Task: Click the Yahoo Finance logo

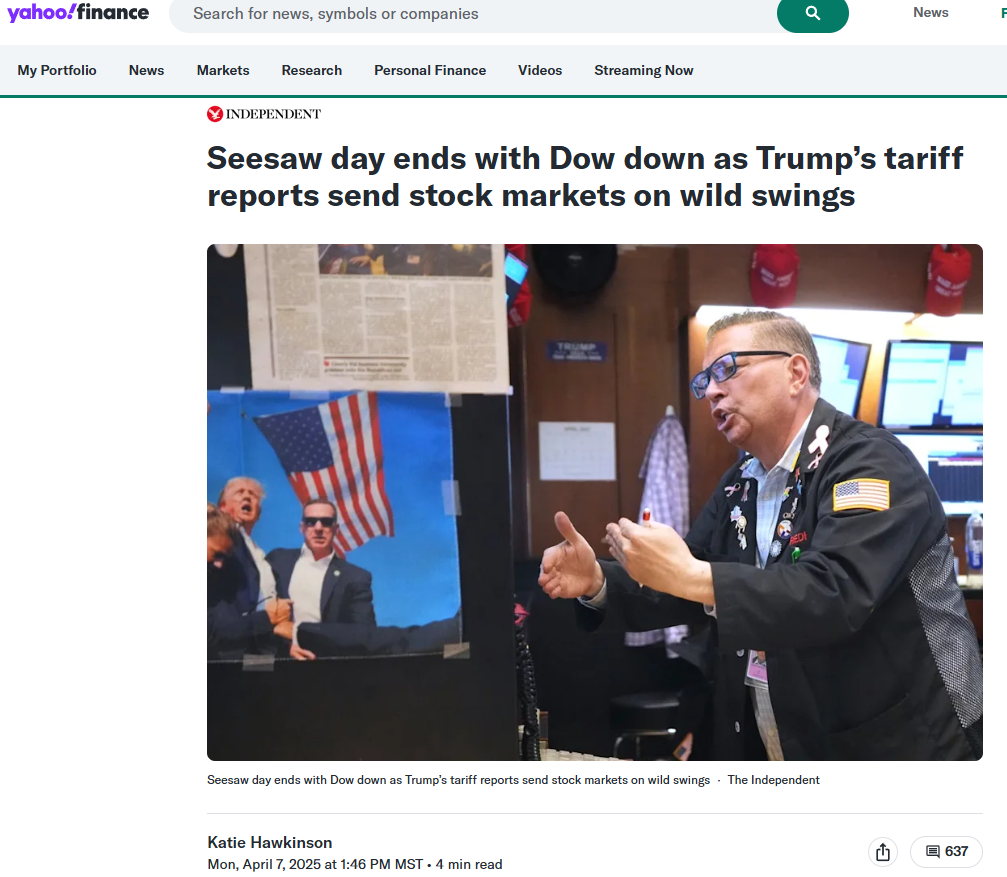Action: coord(78,12)
